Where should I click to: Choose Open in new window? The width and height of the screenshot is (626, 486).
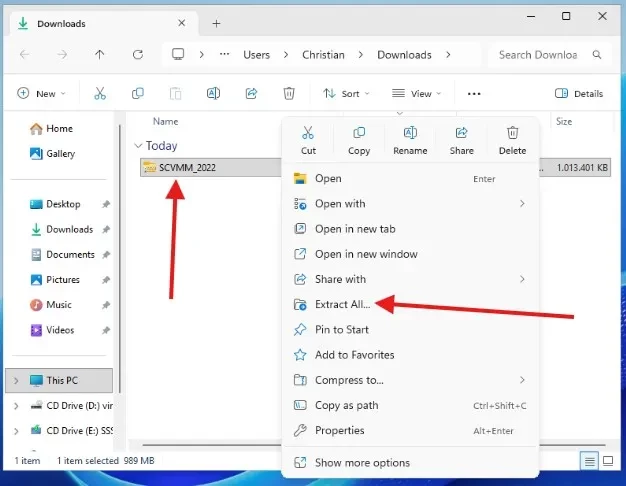[x=410, y=254]
